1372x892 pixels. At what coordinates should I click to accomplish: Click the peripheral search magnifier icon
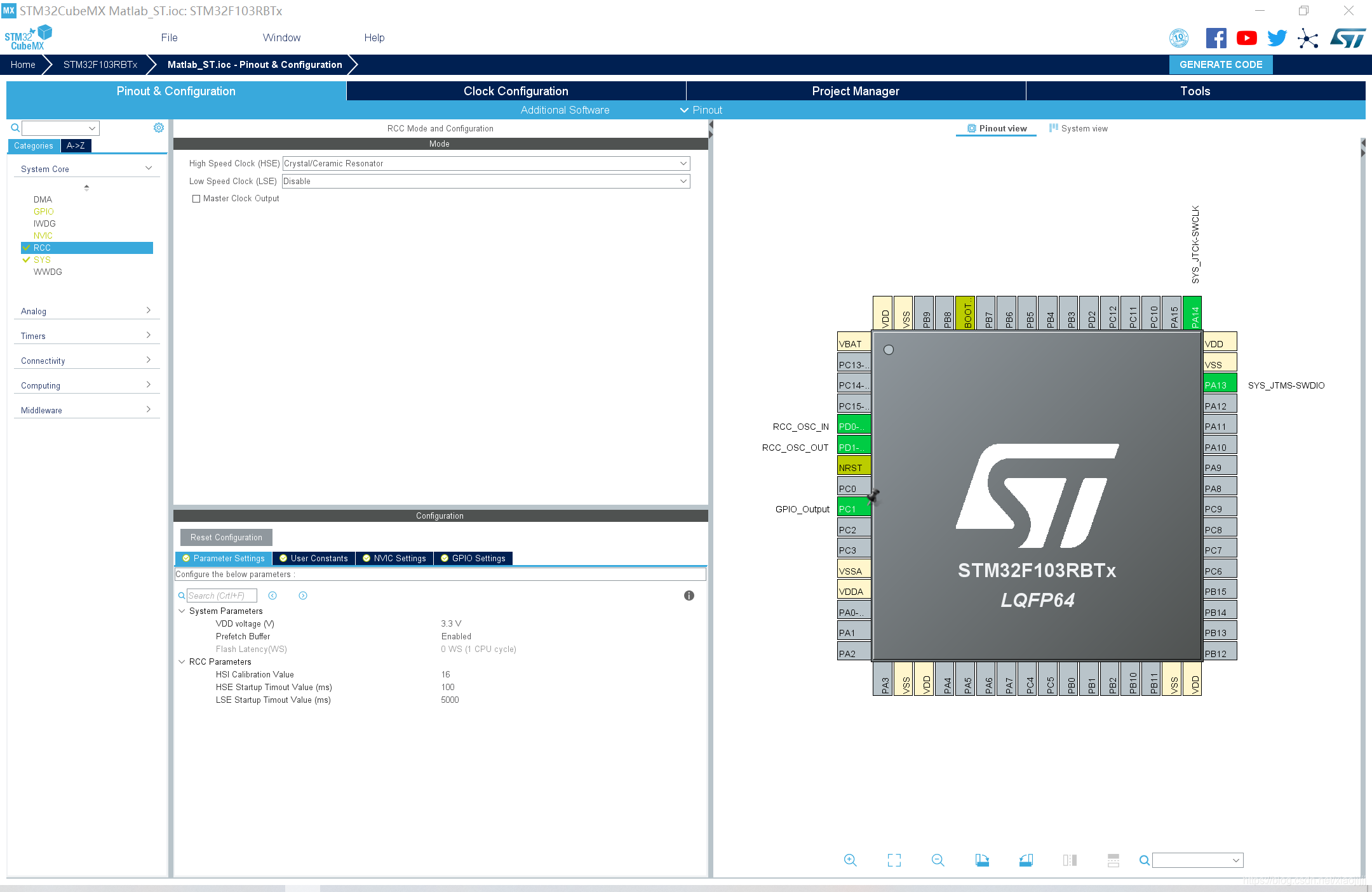coord(15,128)
